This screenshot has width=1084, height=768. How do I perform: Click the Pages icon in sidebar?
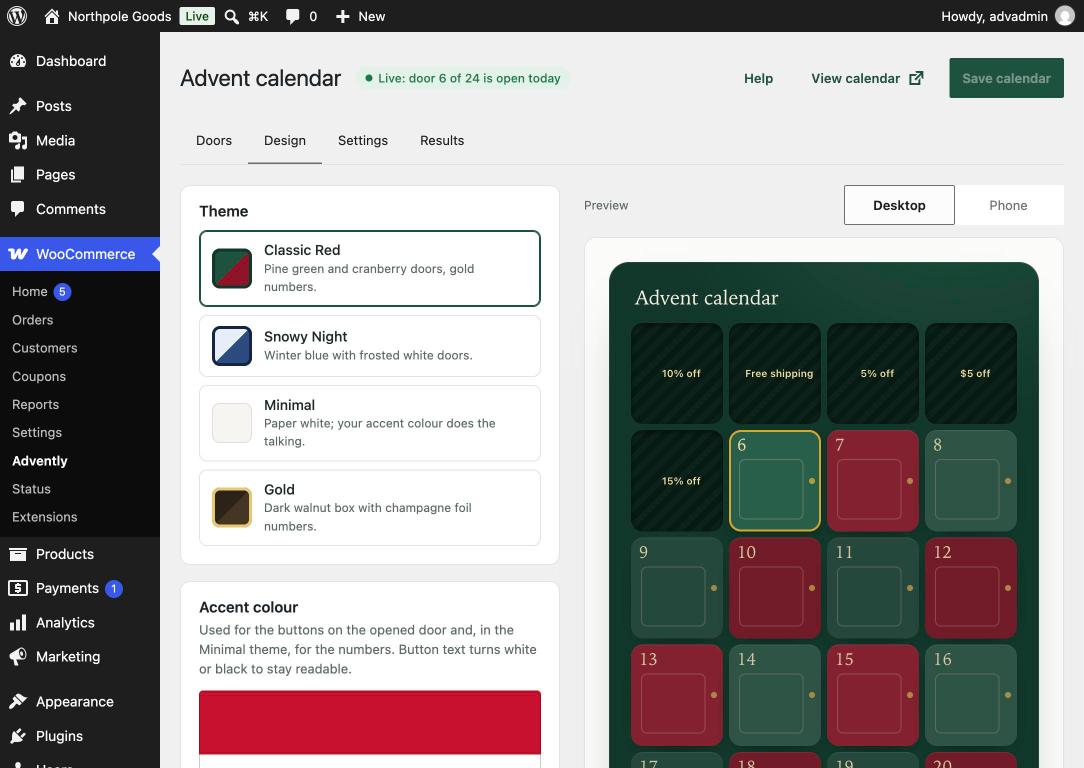click(18, 175)
